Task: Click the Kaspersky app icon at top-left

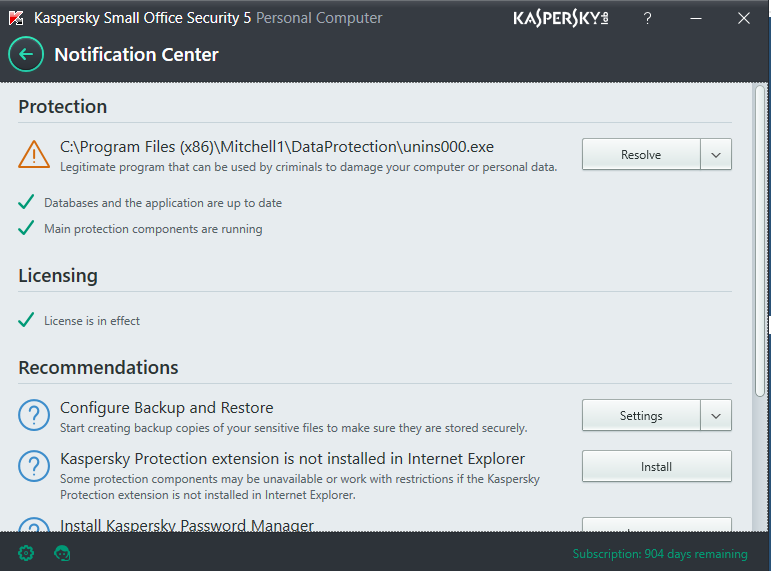Action: (x=16, y=18)
